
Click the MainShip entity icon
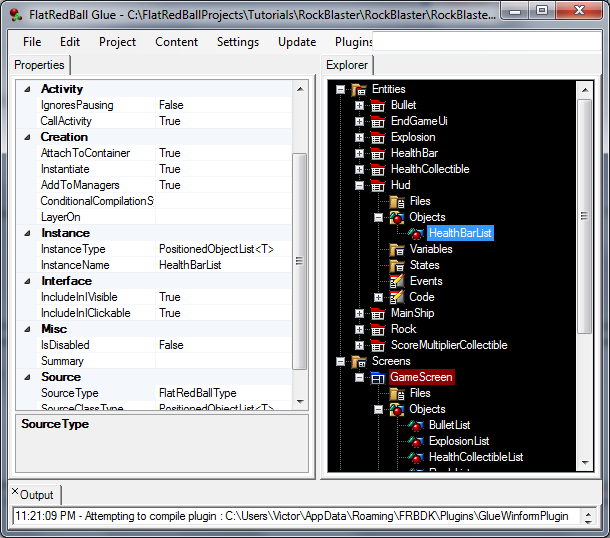(378, 313)
